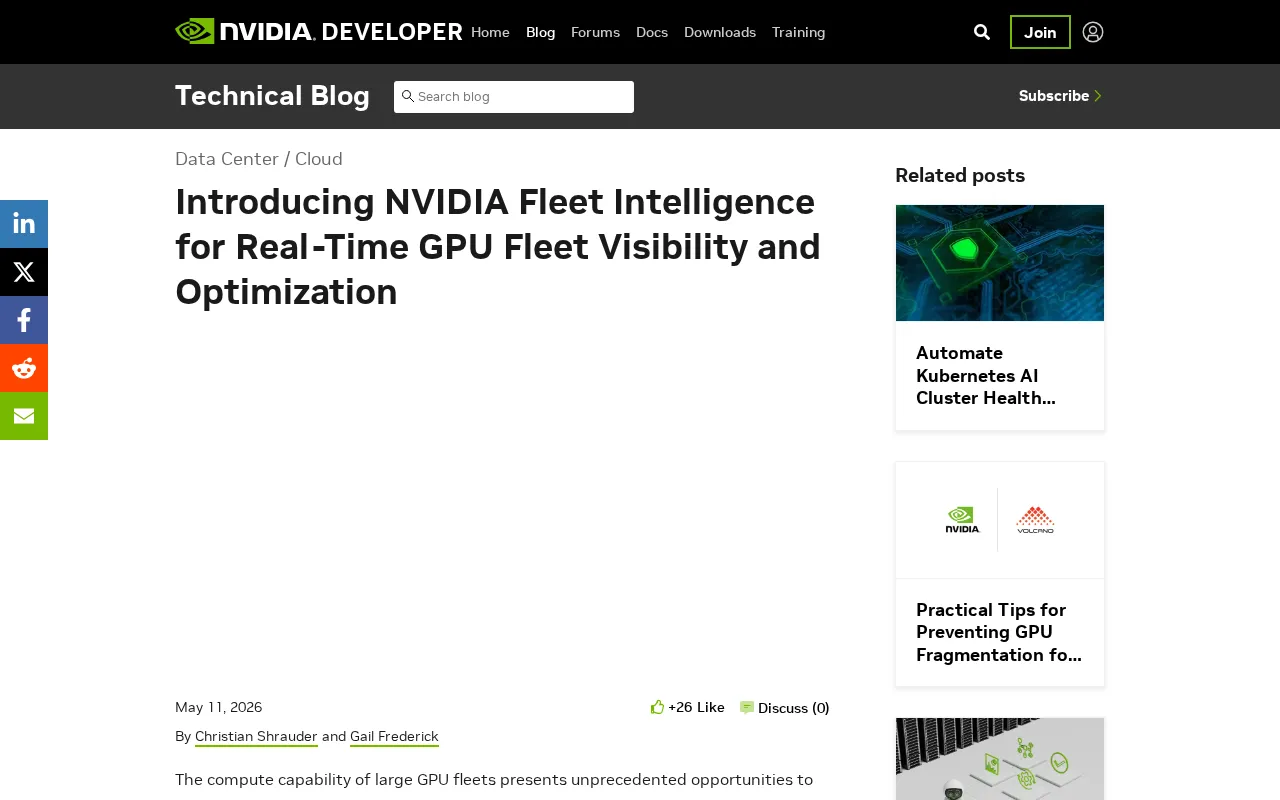Open the site search magnifier icon
This screenshot has width=1280, height=800.
982,32
